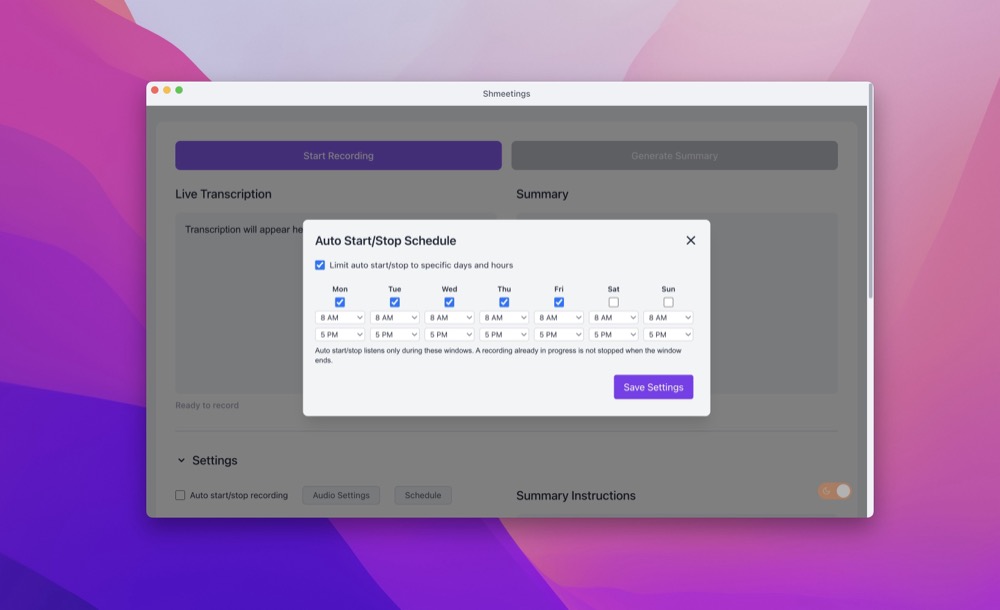
Task: Click the Summary Instructions heading
Action: 576,496
